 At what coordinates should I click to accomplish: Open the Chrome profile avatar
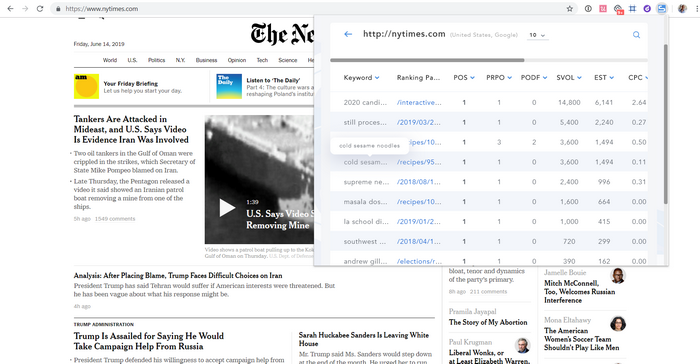(682, 8)
